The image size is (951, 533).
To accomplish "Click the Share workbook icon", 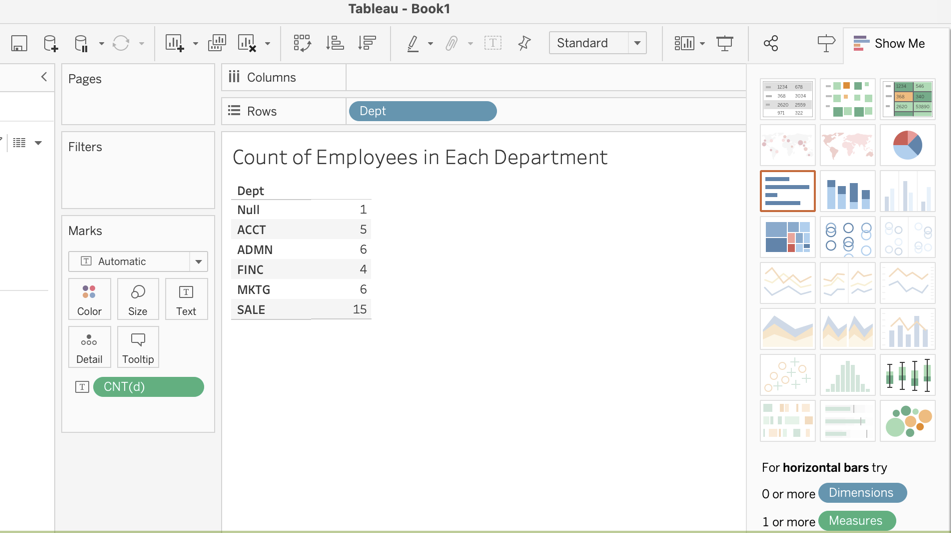I will tap(770, 43).
